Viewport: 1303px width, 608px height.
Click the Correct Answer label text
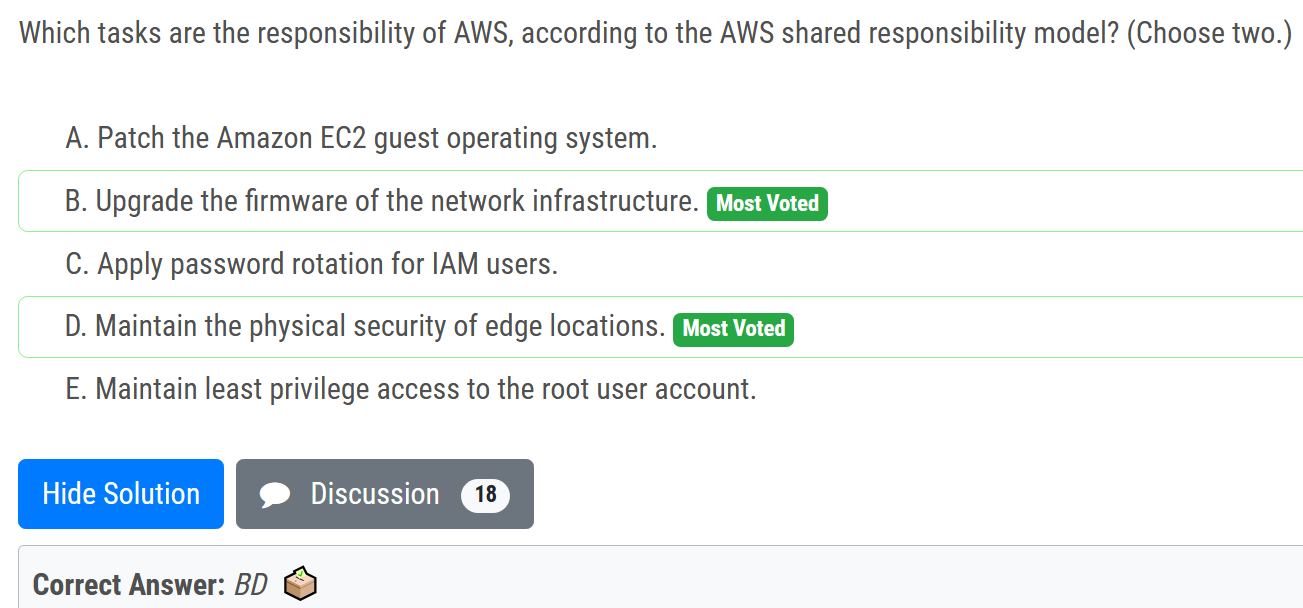[x=129, y=585]
